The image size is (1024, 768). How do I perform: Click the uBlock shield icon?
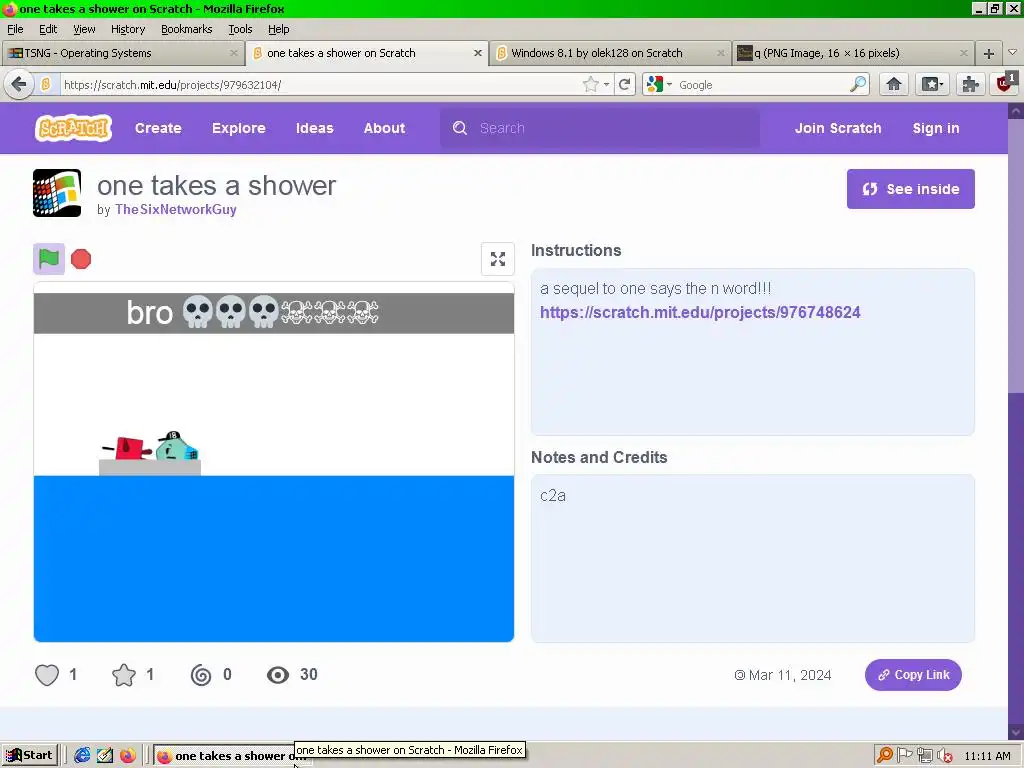(1006, 84)
